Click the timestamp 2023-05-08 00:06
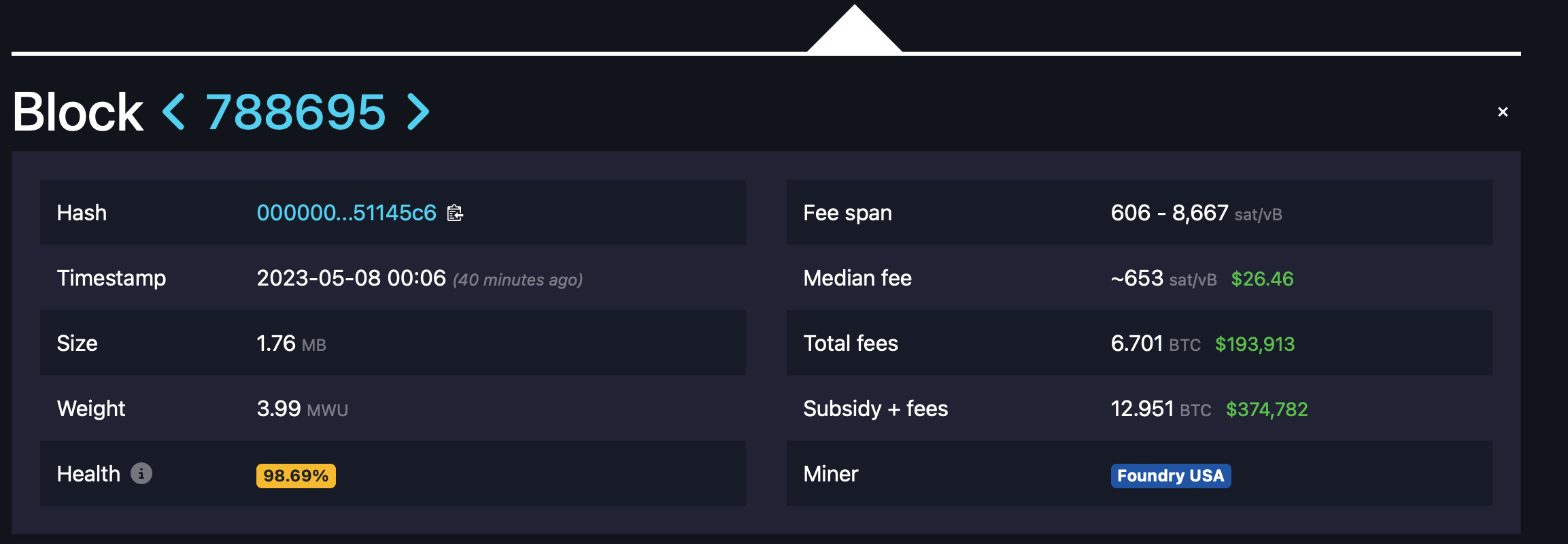1568x544 pixels. coord(351,278)
